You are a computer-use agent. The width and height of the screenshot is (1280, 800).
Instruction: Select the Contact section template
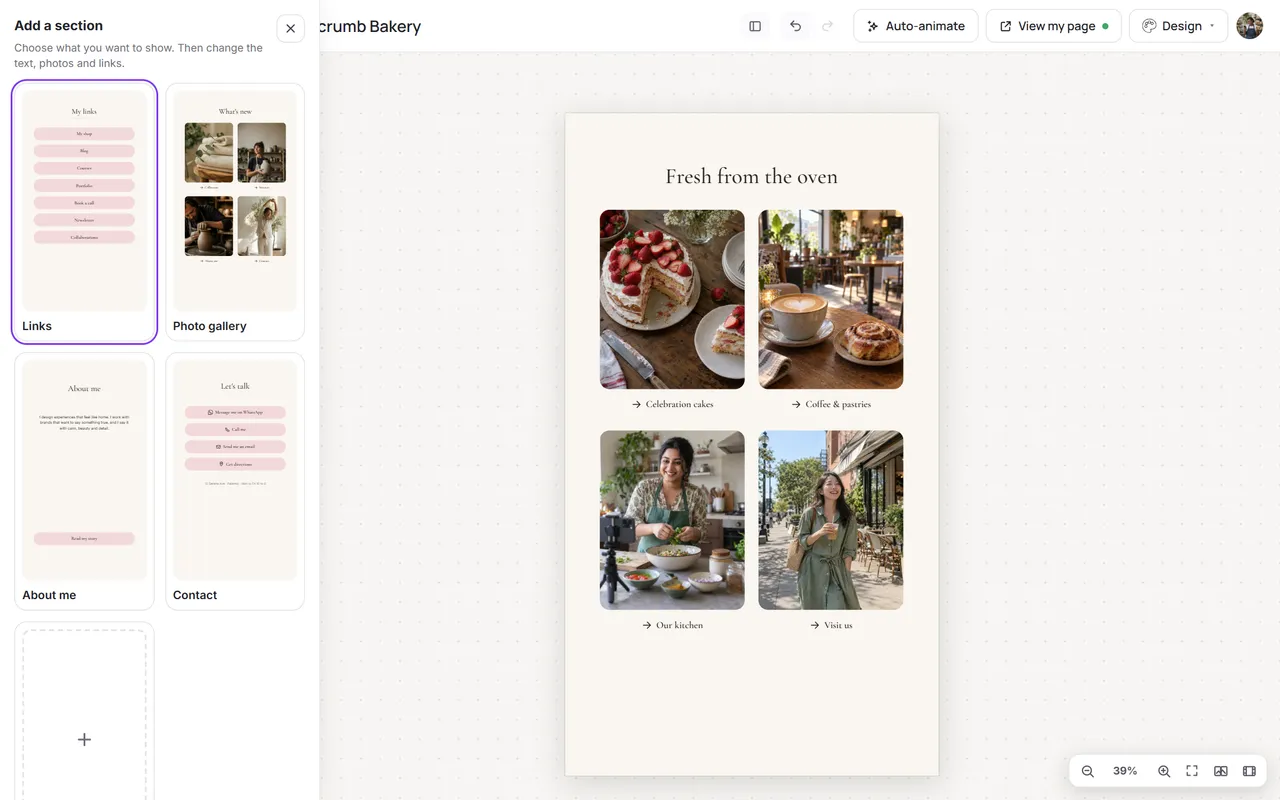[235, 481]
